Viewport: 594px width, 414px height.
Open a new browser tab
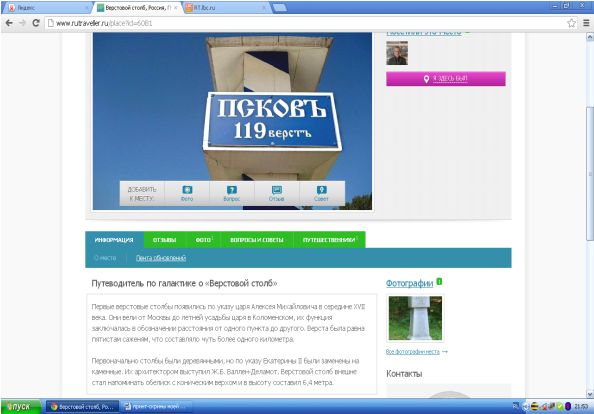coord(280,8)
